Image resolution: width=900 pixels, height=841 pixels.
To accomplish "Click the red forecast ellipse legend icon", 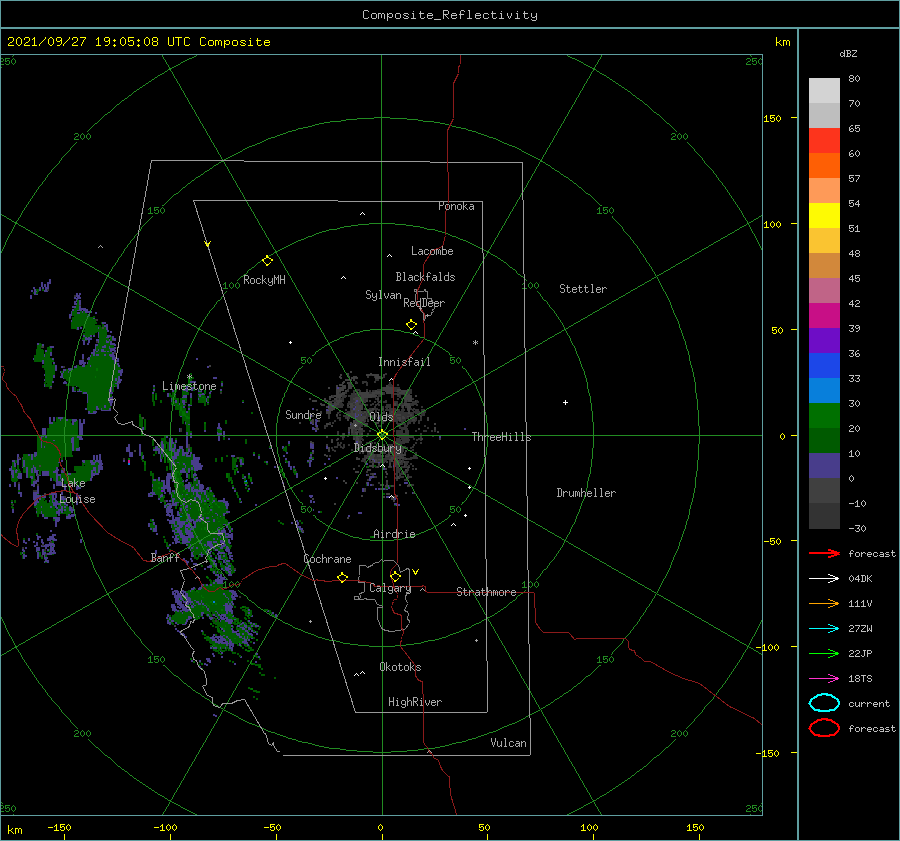I will point(824,728).
